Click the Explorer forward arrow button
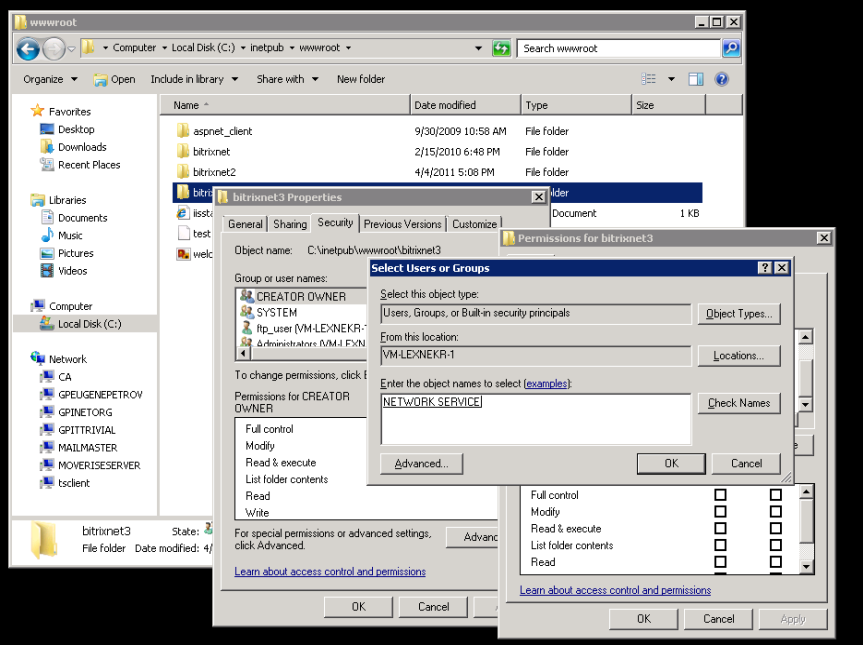 click(x=54, y=49)
